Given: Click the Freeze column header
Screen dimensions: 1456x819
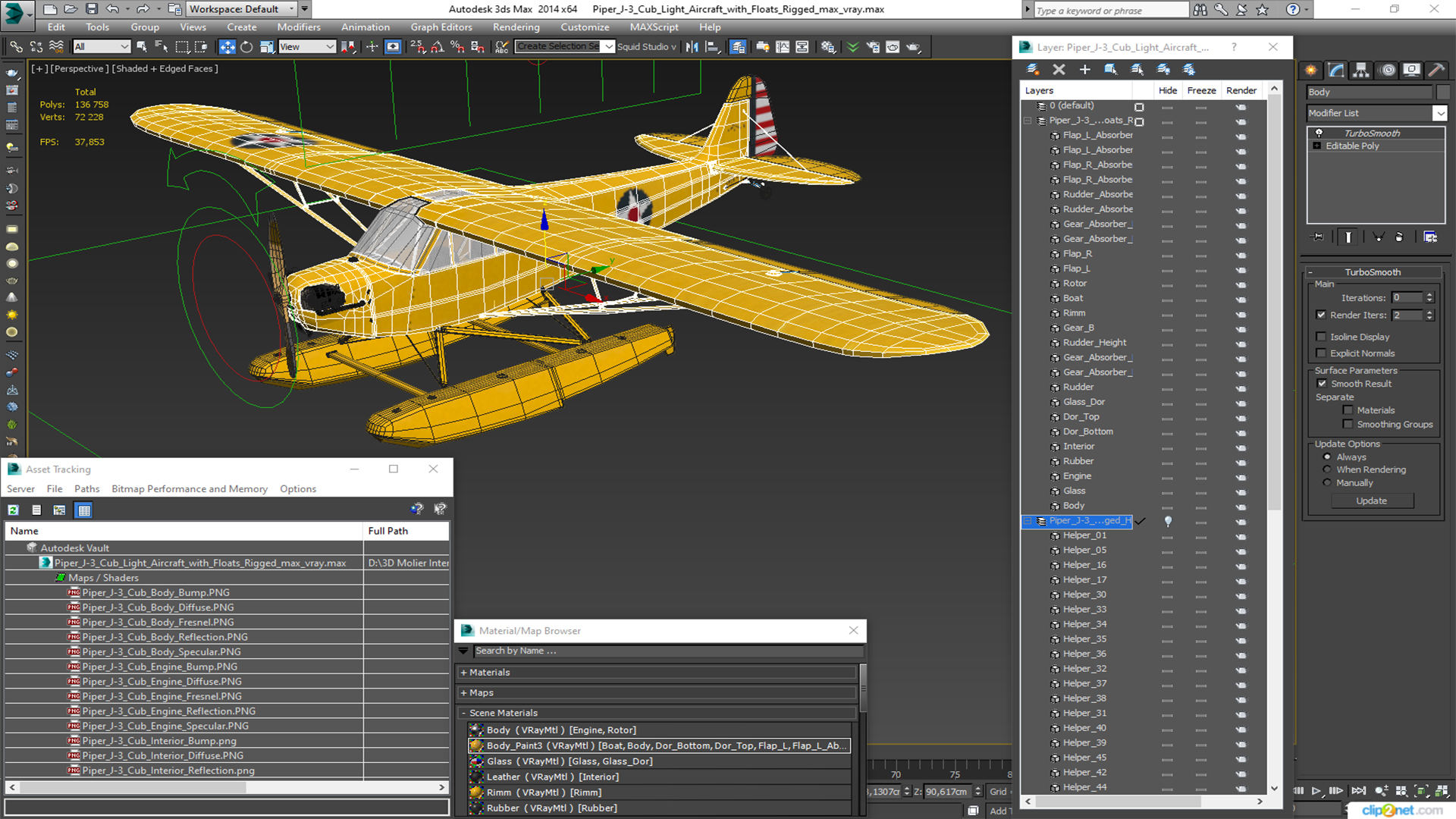Looking at the screenshot, I should tap(1201, 90).
